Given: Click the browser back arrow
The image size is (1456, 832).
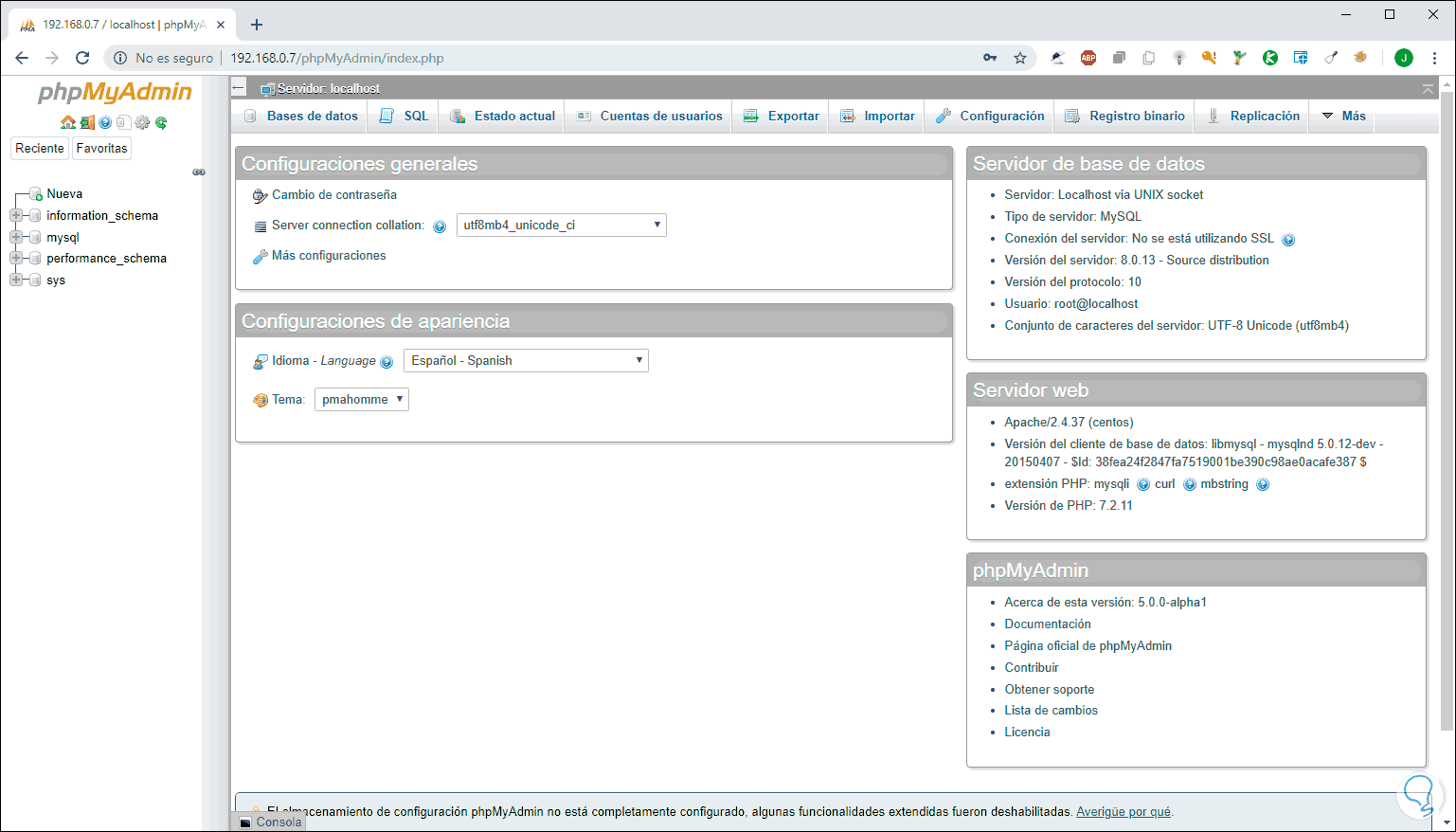Looking at the screenshot, I should tap(22, 58).
